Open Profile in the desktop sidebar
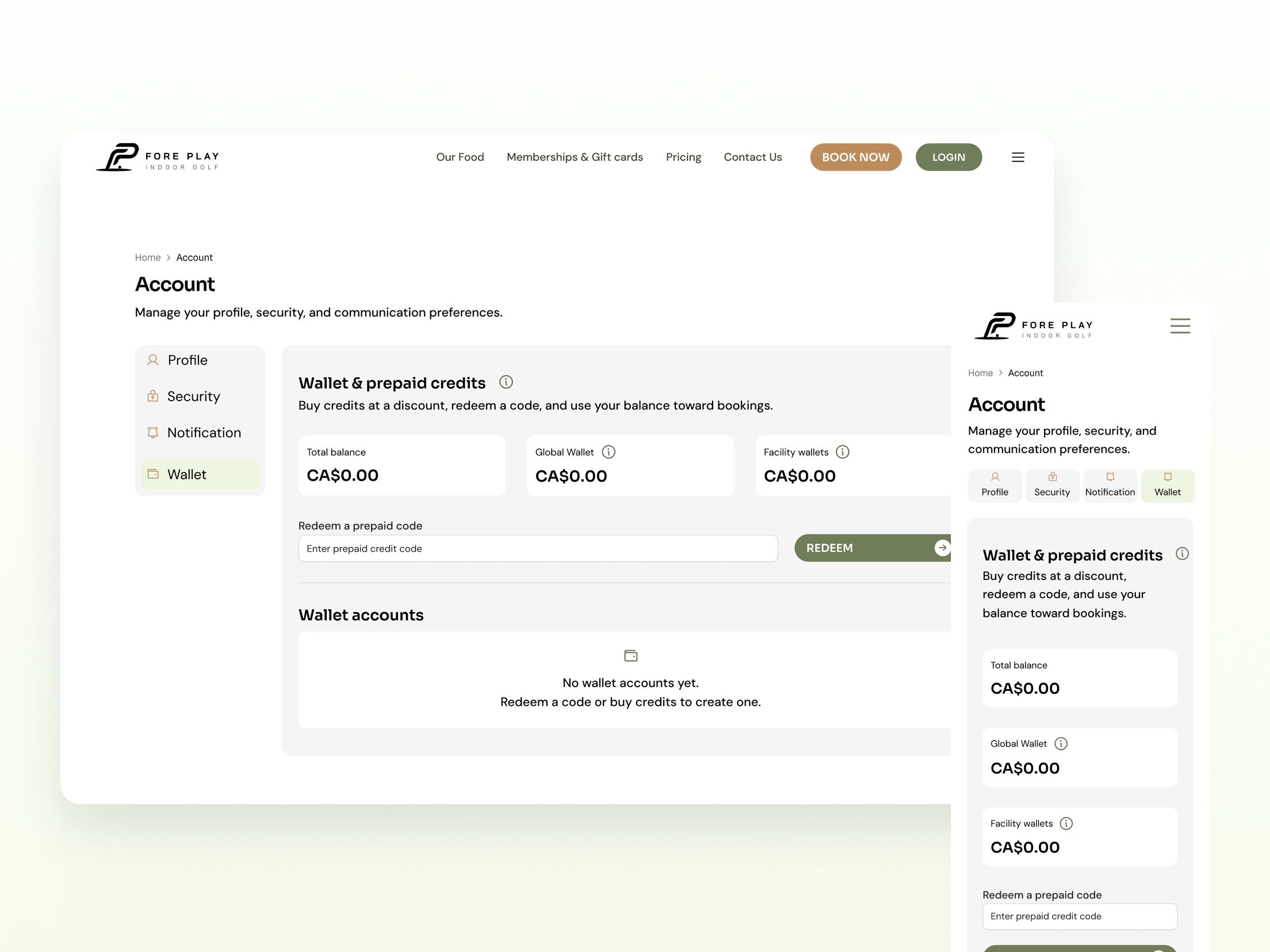The height and width of the screenshot is (952, 1270). pos(200,360)
